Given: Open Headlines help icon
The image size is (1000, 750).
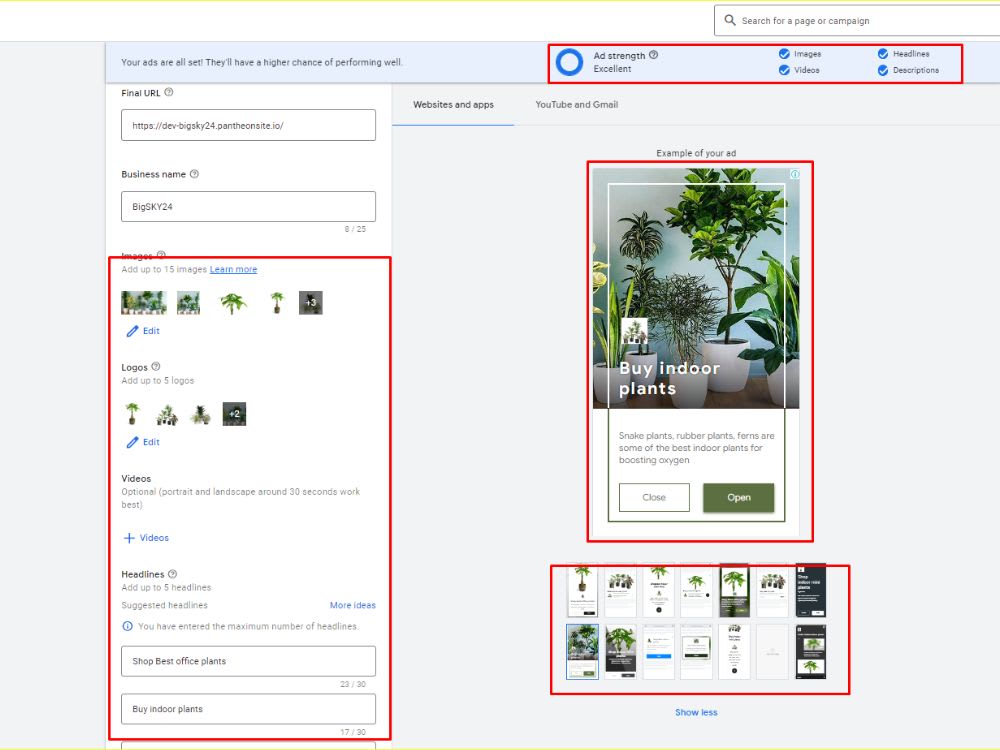Looking at the screenshot, I should tap(172, 574).
